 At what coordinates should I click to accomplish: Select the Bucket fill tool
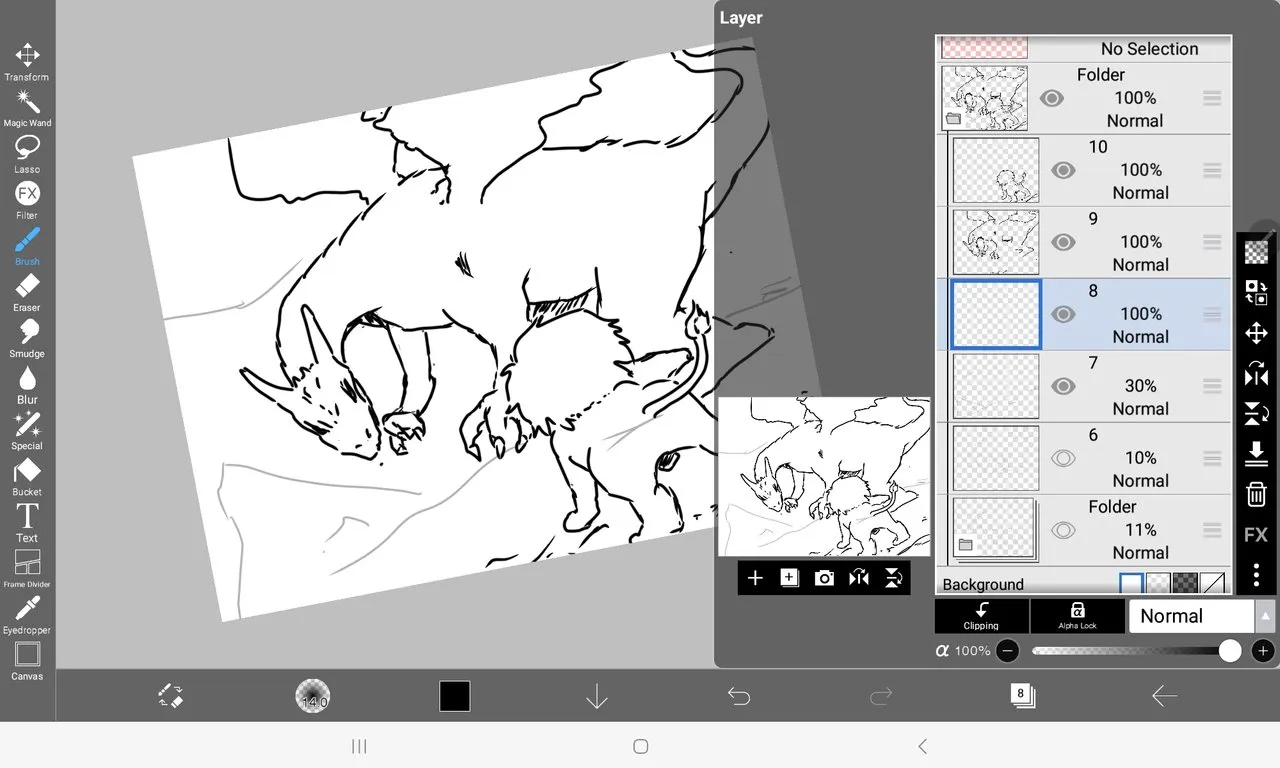[27, 477]
